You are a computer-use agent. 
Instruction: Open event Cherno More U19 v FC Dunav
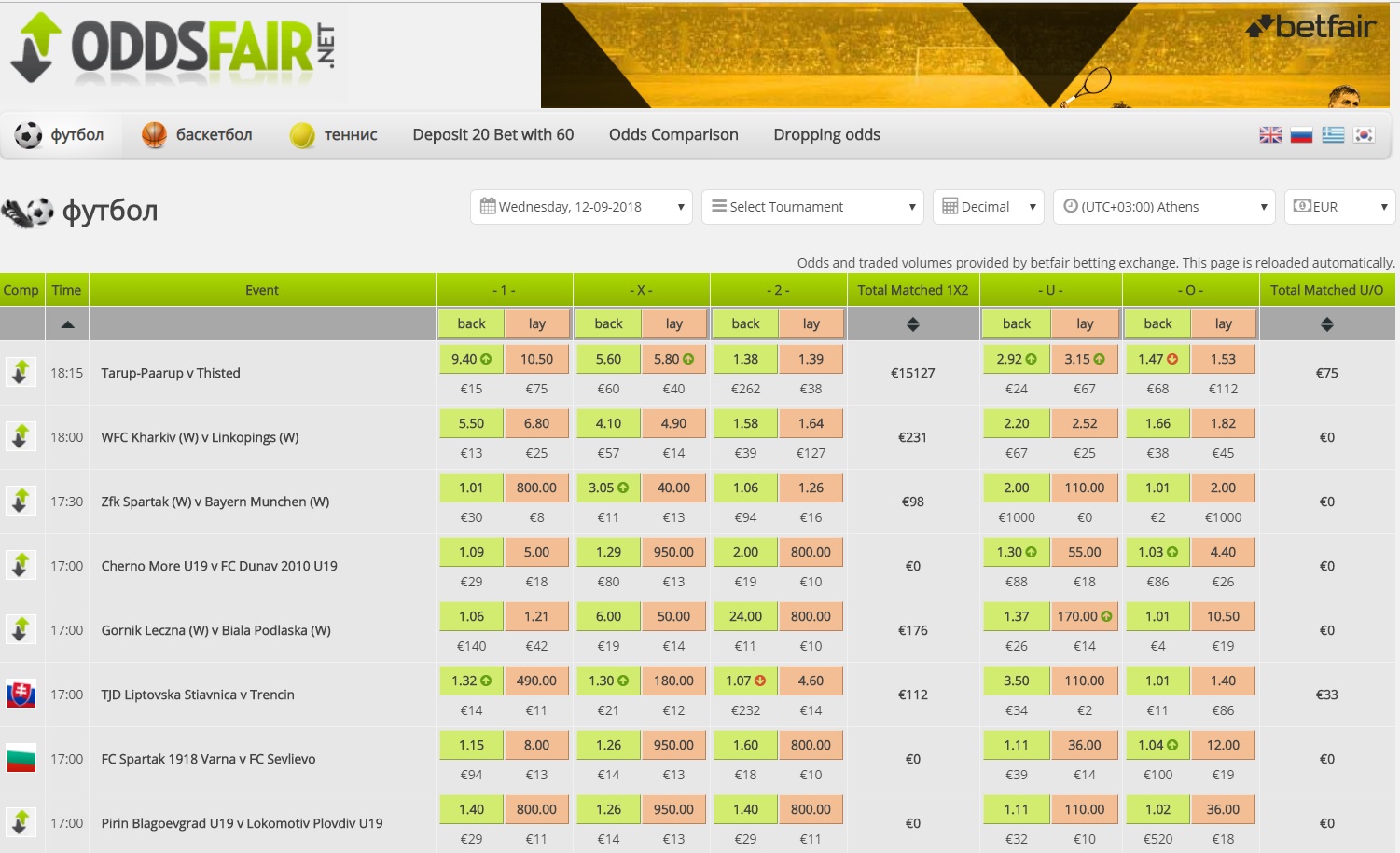tap(219, 566)
